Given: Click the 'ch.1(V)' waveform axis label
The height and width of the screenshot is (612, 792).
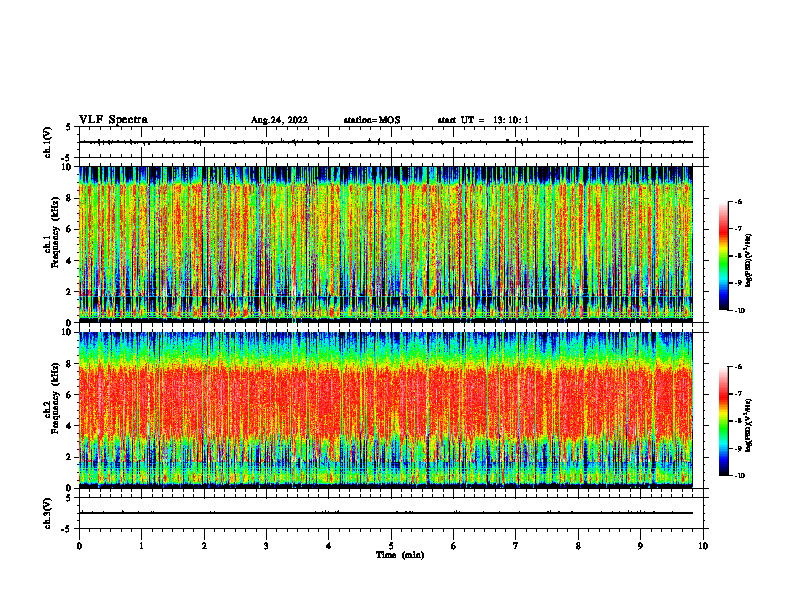Looking at the screenshot, I should tap(48, 142).
